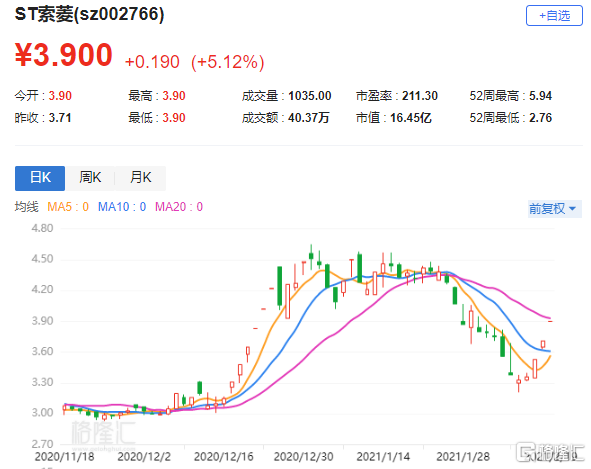
Task: Click the stock title ST索菱(sz002766)
Action: click(89, 14)
